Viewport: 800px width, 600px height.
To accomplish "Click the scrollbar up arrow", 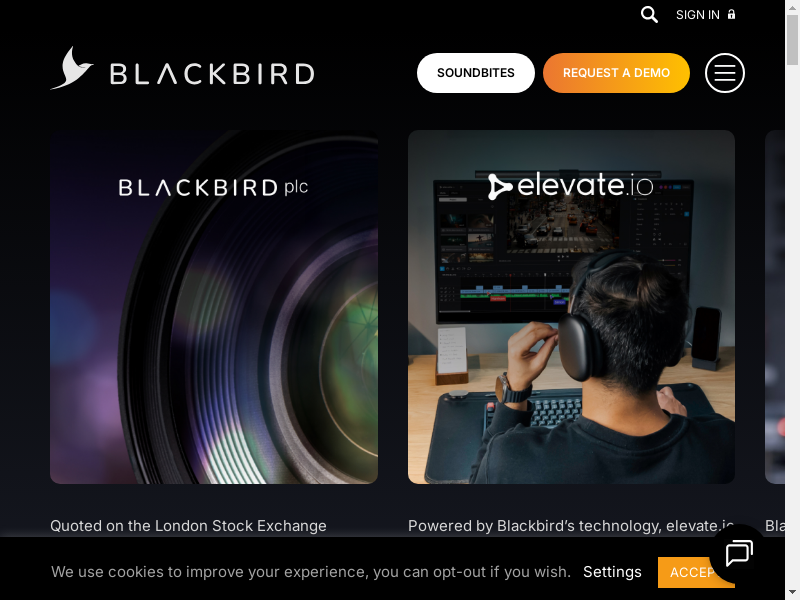I will click(x=792, y=6).
